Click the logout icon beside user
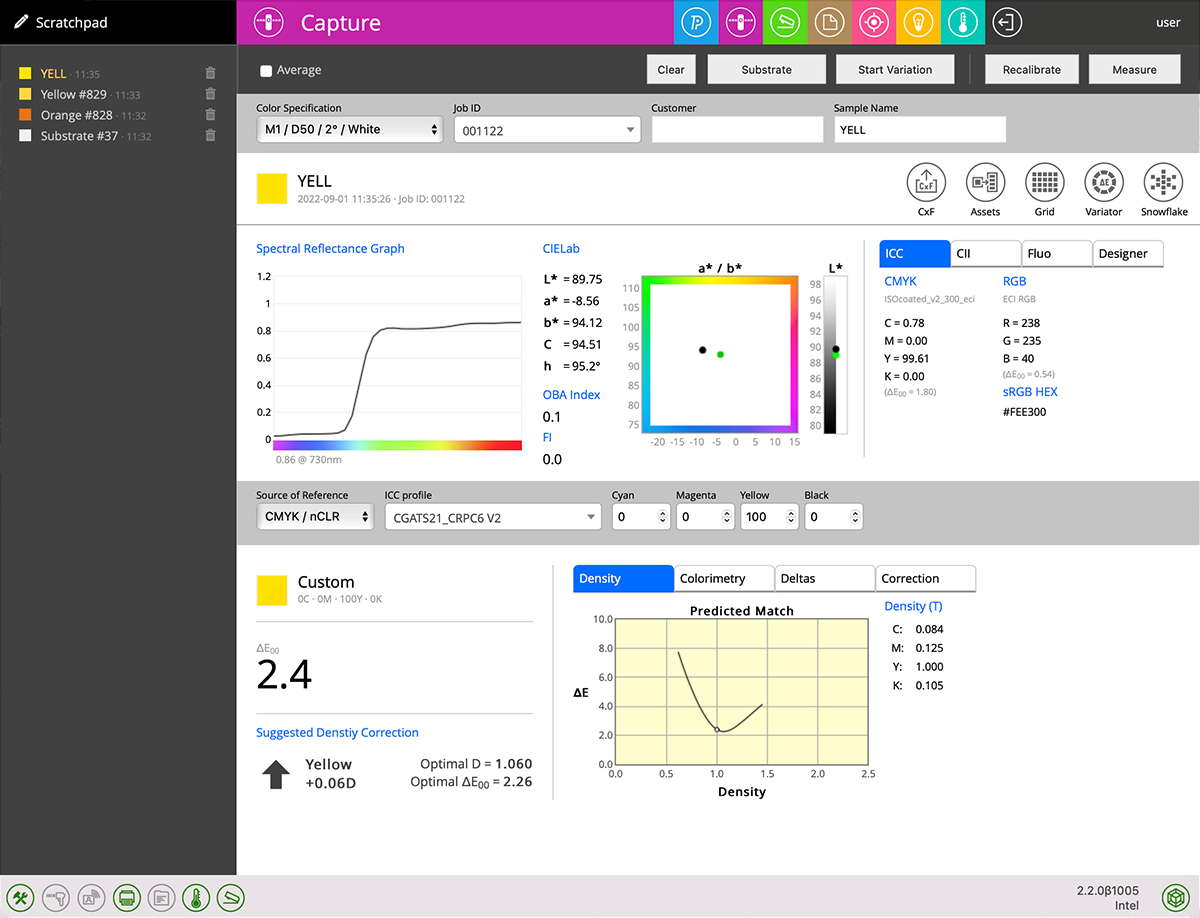Viewport: 1200px width, 918px height. pyautogui.click(x=1008, y=22)
